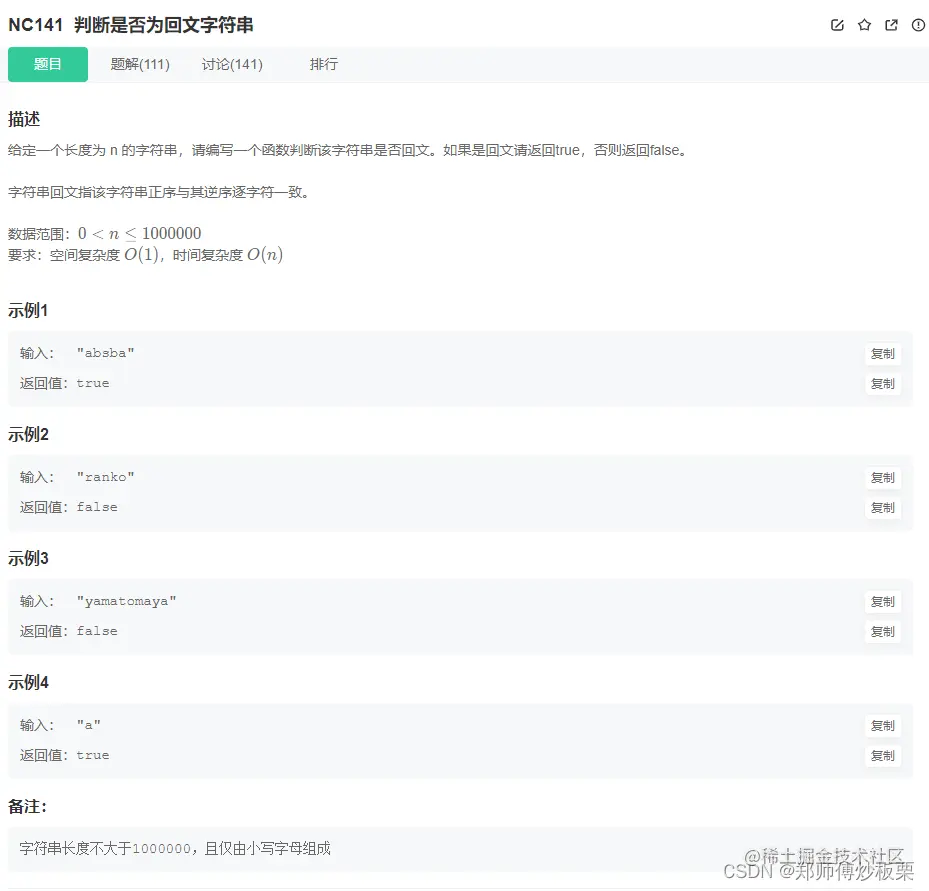Copy the input of 示例1

pos(882,353)
